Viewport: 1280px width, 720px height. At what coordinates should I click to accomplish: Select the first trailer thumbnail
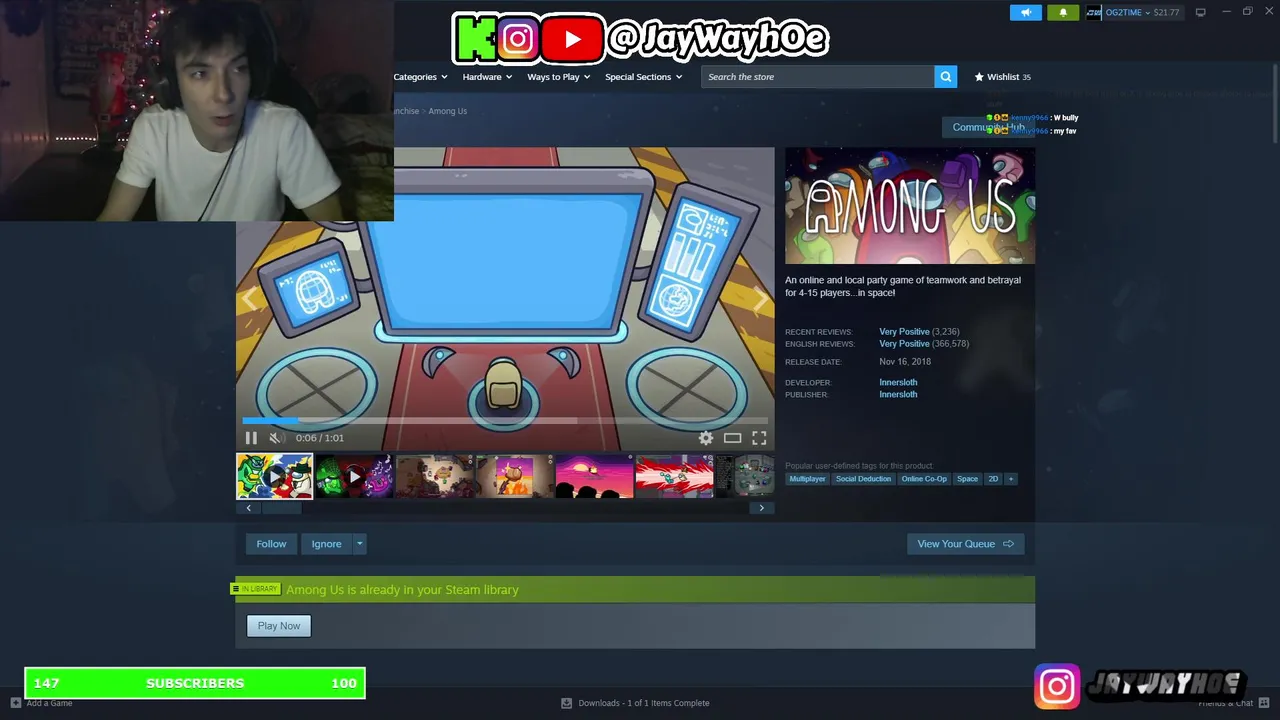[x=274, y=477]
